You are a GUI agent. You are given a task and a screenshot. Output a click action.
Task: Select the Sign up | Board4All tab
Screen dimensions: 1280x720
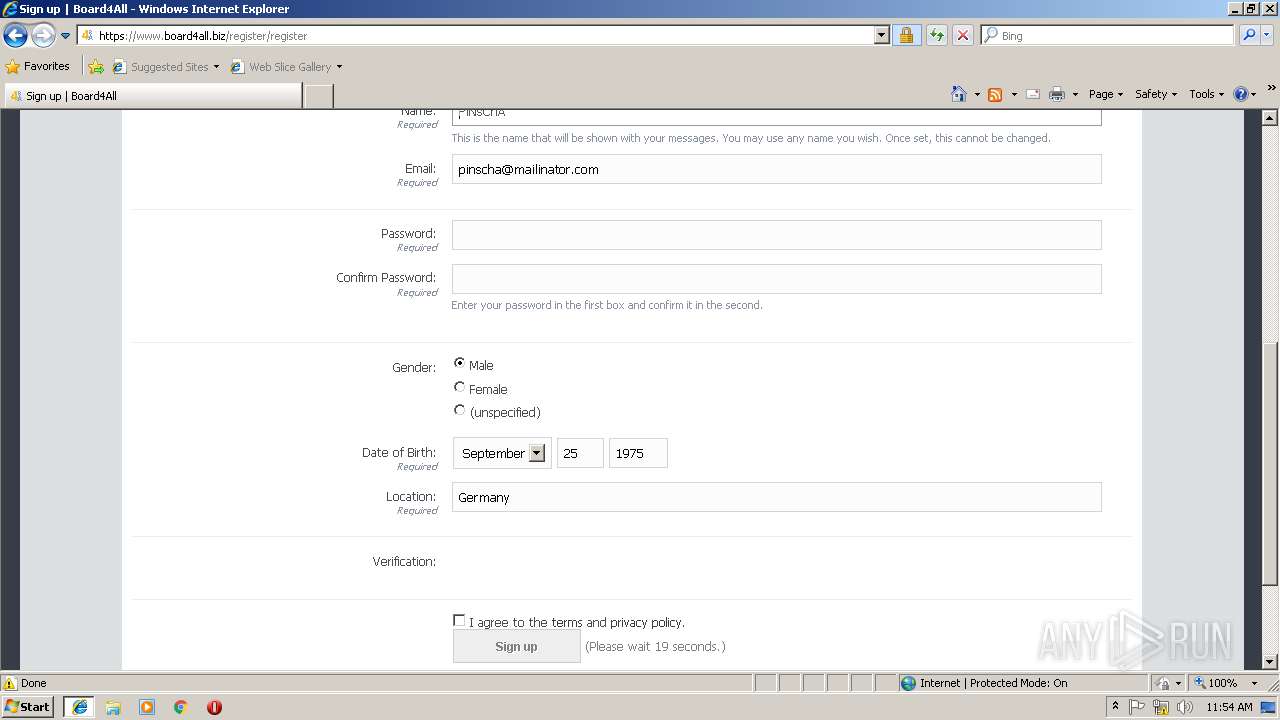(152, 96)
